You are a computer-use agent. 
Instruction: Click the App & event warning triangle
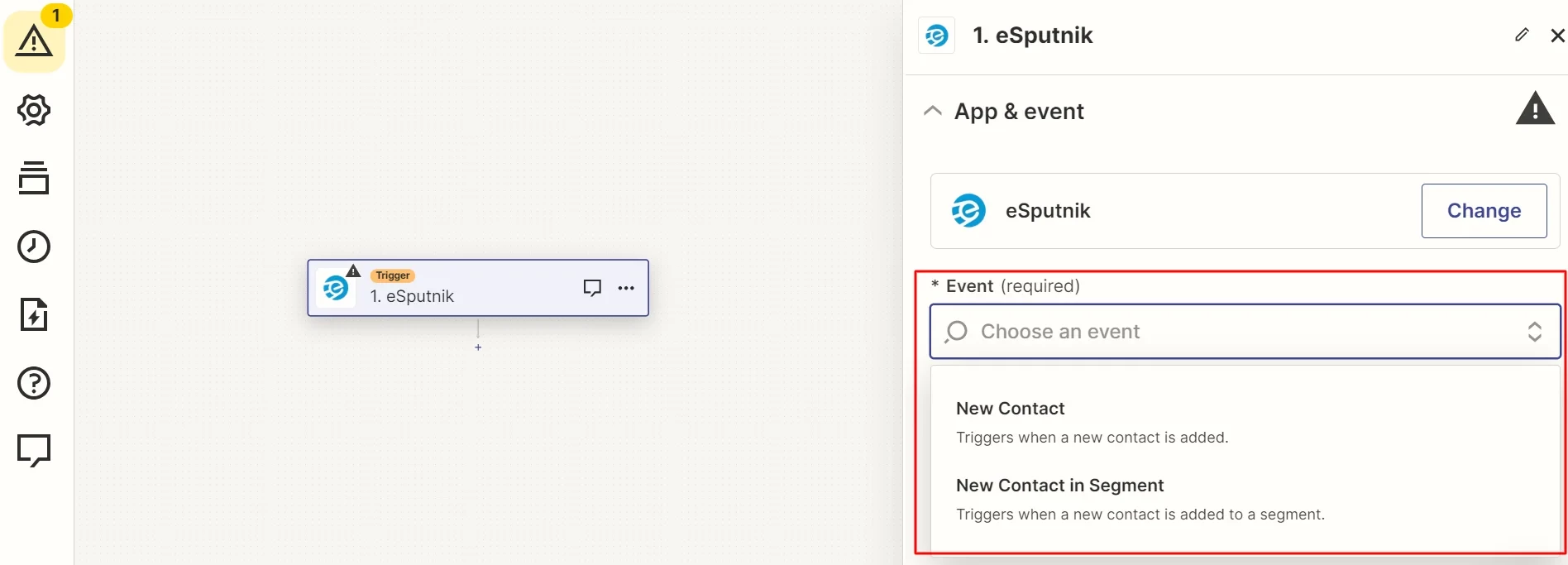click(x=1536, y=108)
